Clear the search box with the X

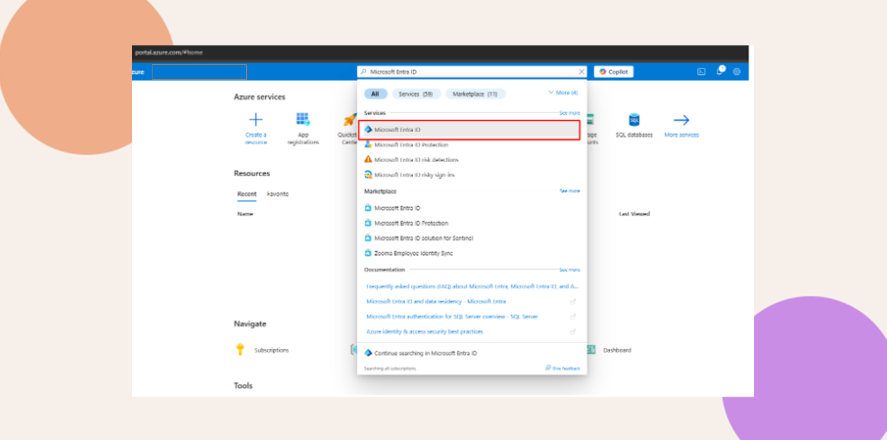click(582, 72)
